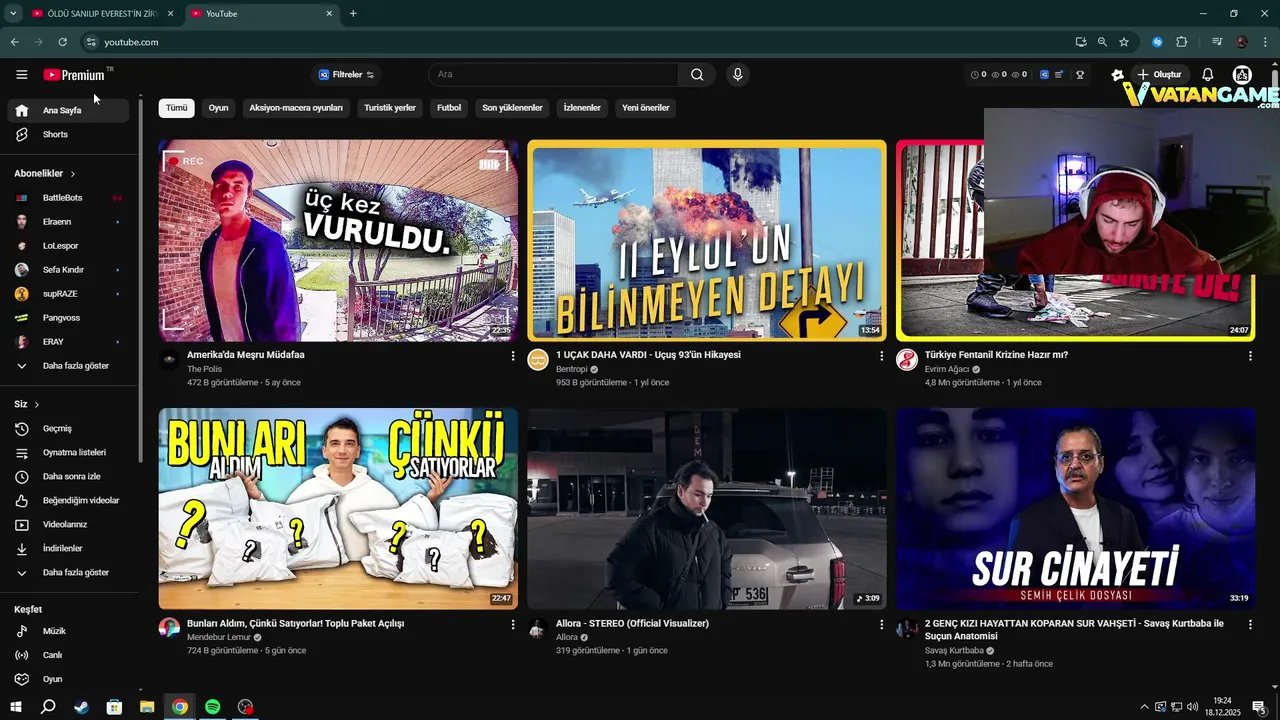Open a new browser tab
Image resolution: width=1280 pixels, height=720 pixels.
point(353,14)
